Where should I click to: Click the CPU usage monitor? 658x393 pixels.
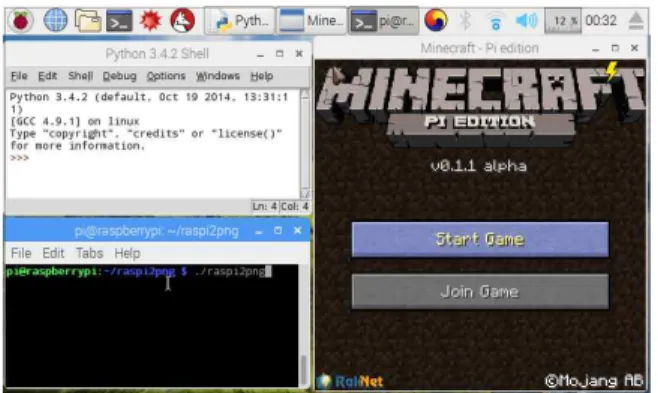(x=562, y=21)
